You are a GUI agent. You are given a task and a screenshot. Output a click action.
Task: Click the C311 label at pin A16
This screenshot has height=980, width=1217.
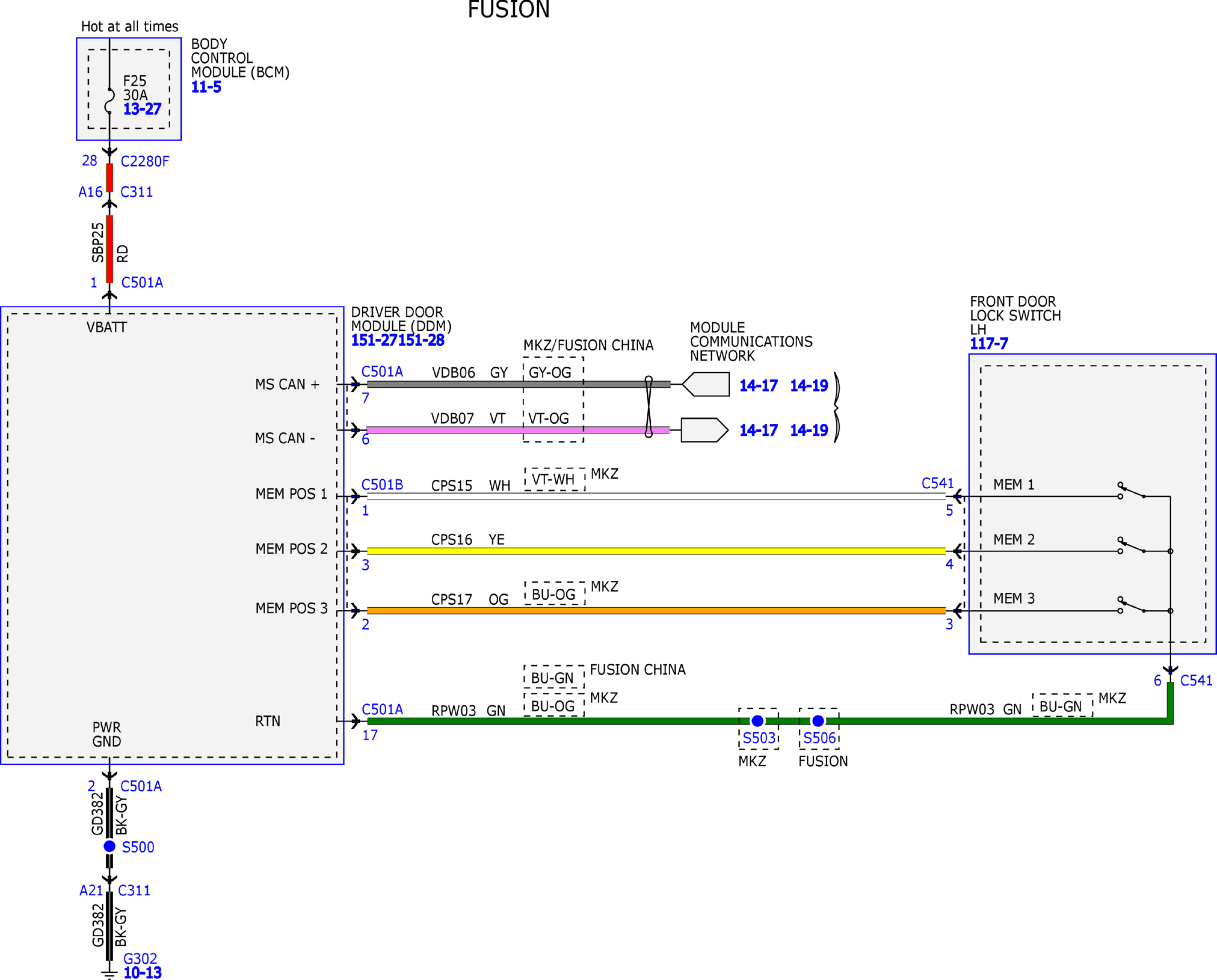pos(137,192)
